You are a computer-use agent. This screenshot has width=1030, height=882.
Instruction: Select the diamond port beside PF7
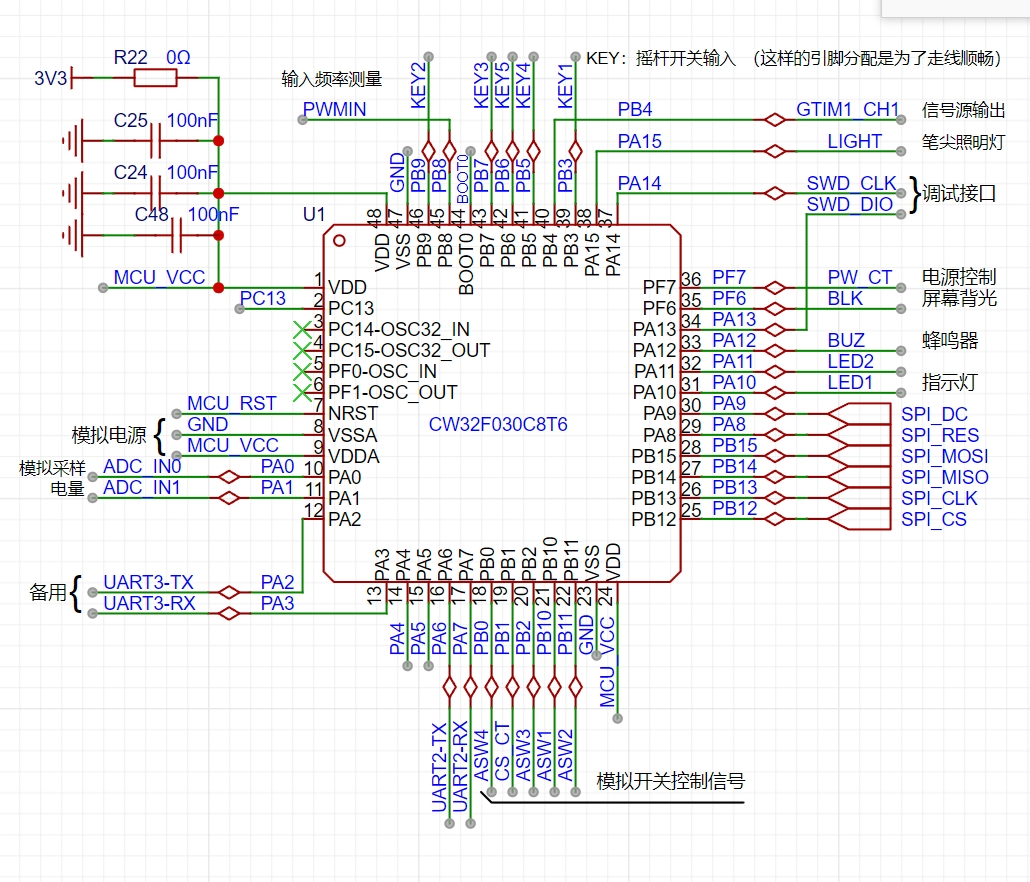[775, 288]
